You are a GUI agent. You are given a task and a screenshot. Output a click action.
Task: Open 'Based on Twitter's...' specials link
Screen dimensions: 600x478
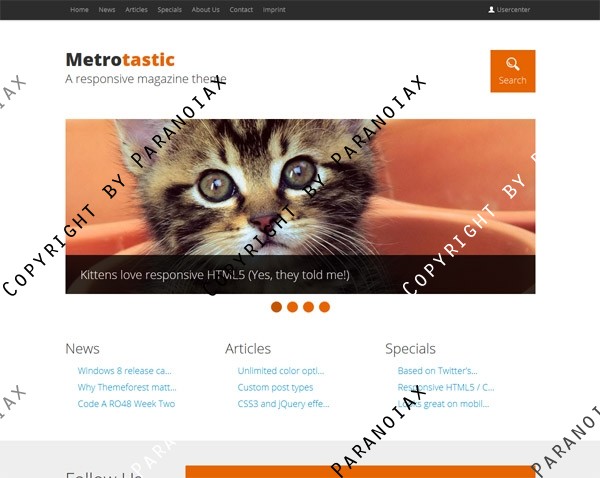point(437,371)
